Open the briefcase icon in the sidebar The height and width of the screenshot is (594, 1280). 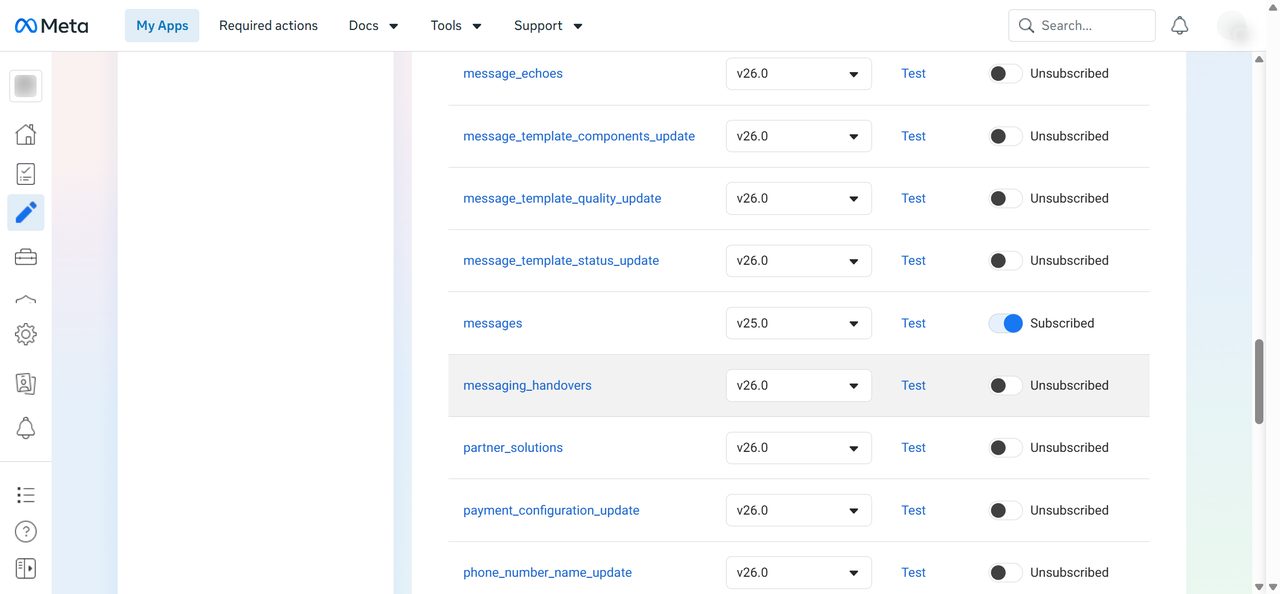click(x=26, y=257)
